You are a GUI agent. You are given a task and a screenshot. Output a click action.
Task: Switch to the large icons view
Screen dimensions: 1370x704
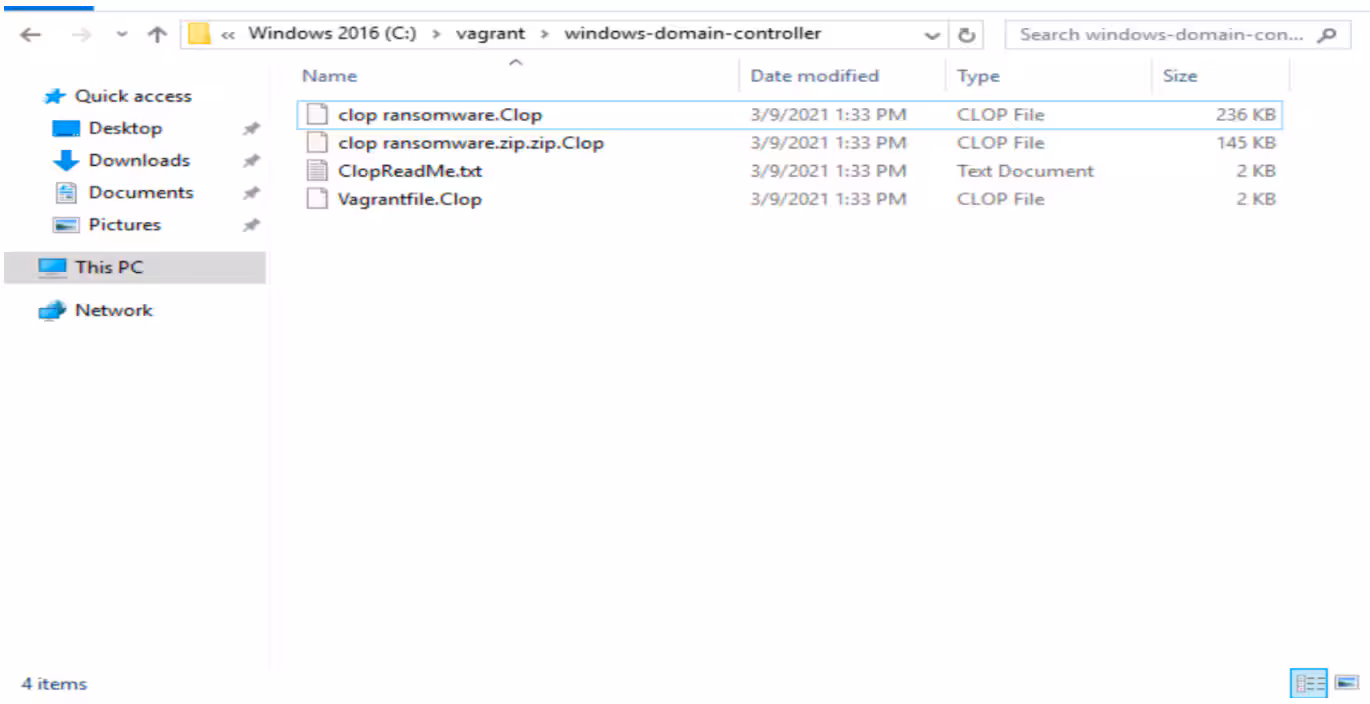[x=1346, y=683]
